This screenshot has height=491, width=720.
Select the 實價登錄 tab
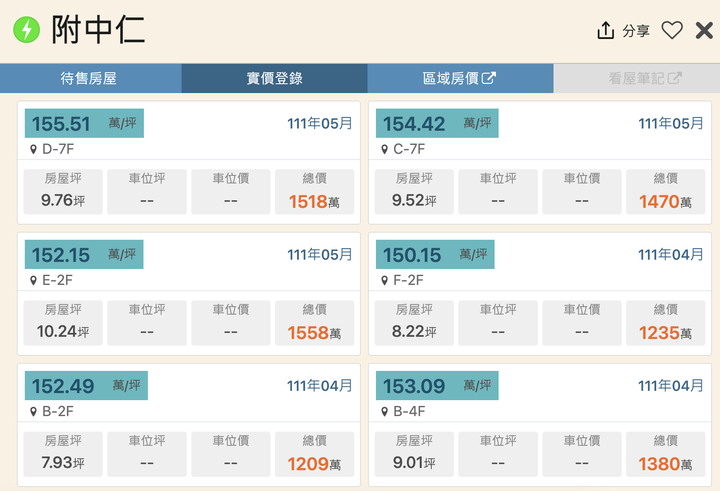coord(275,79)
